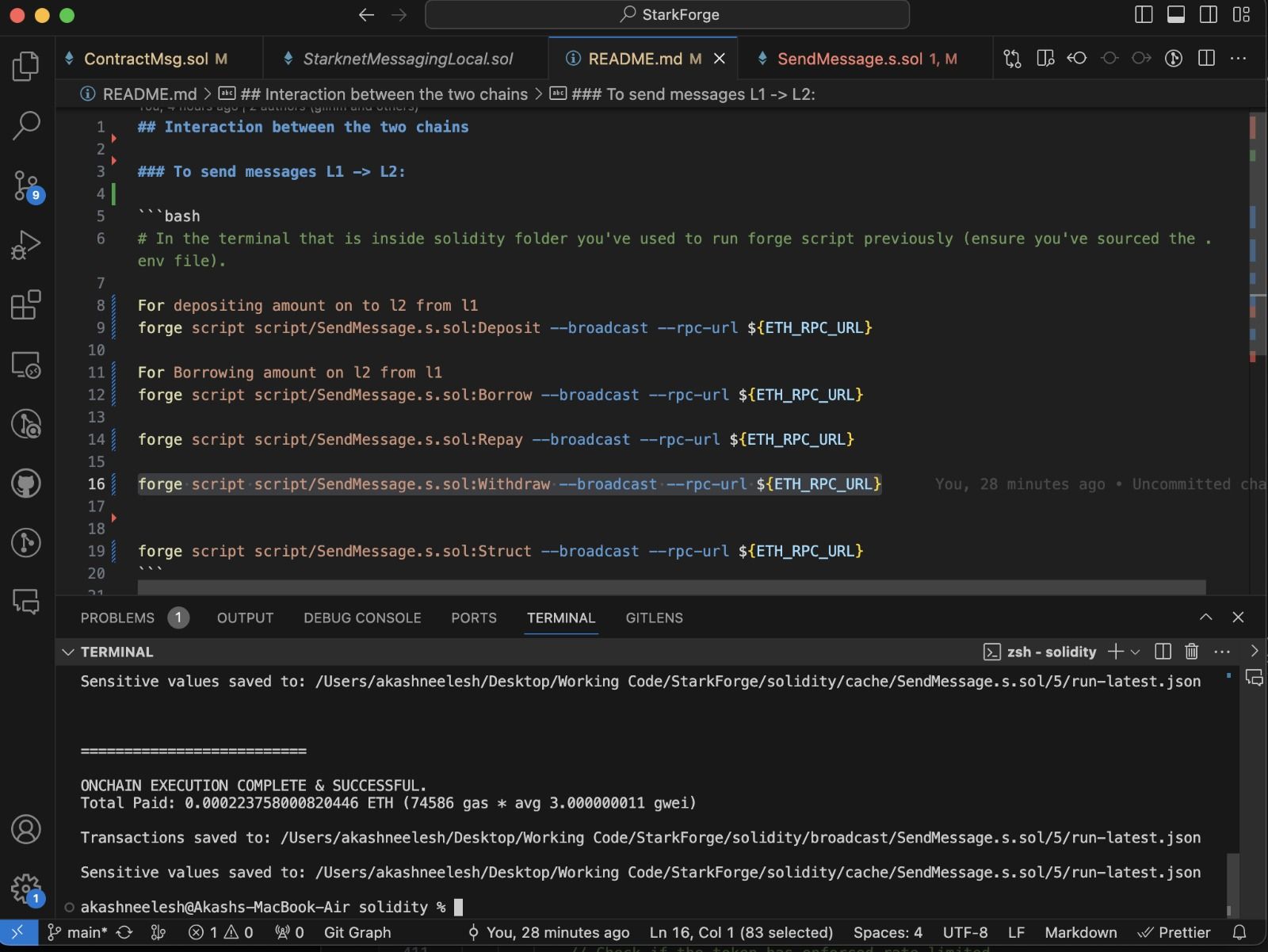1268x952 pixels.
Task: Open the Run and Debug view
Action: pyautogui.click(x=25, y=245)
